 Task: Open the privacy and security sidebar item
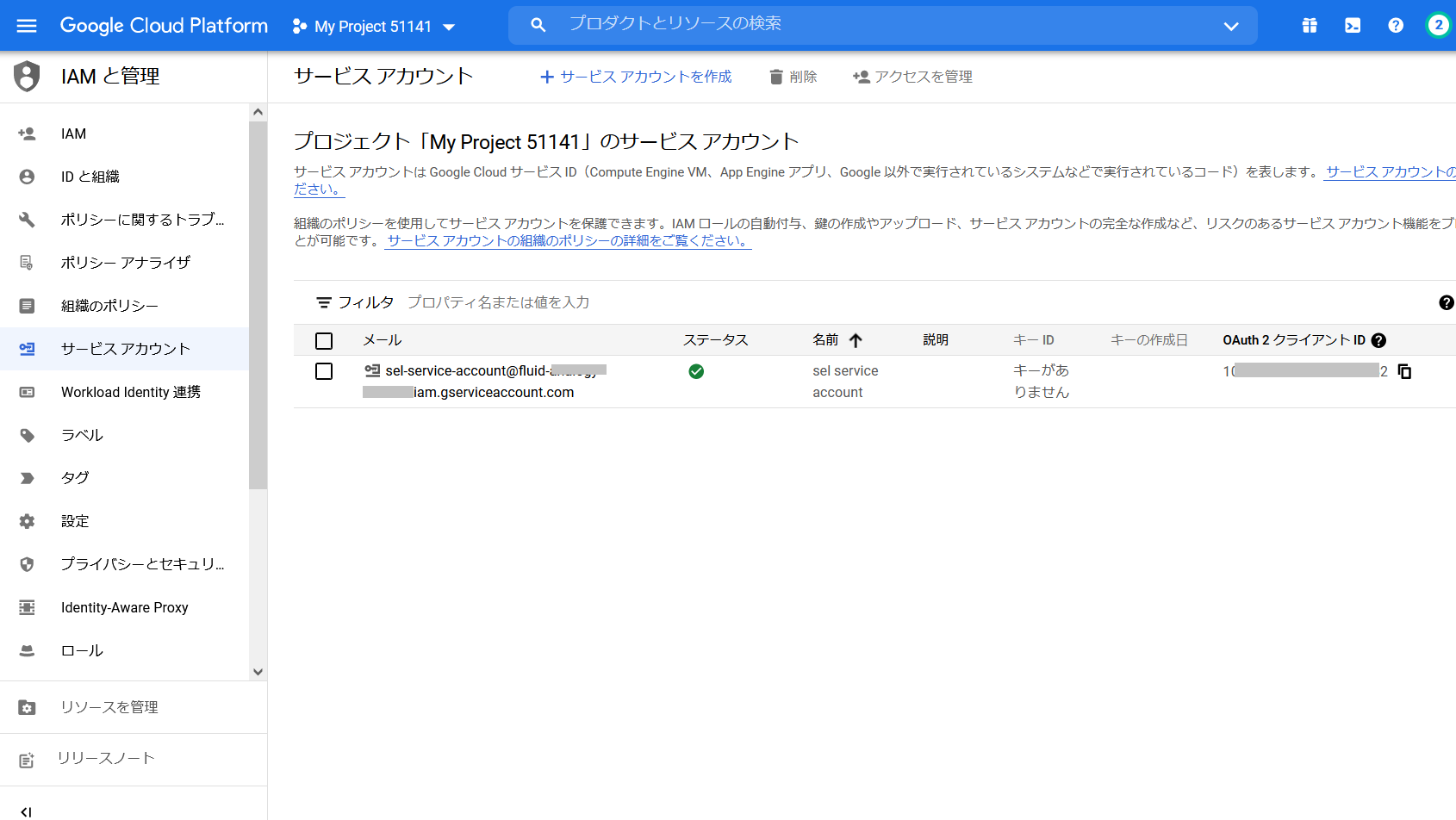pyautogui.click(x=125, y=564)
